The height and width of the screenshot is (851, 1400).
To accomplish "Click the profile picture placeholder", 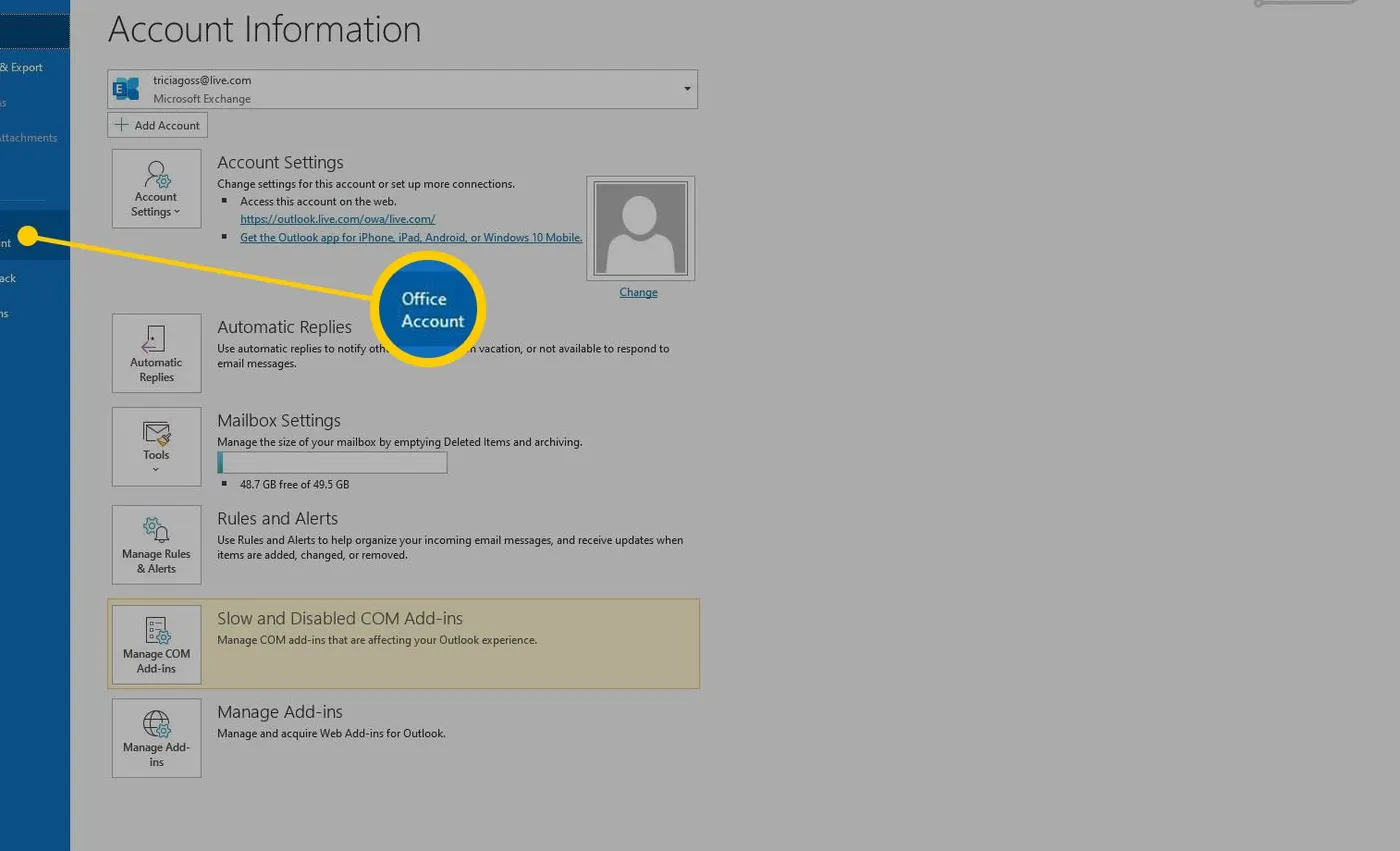I will 639,227.
